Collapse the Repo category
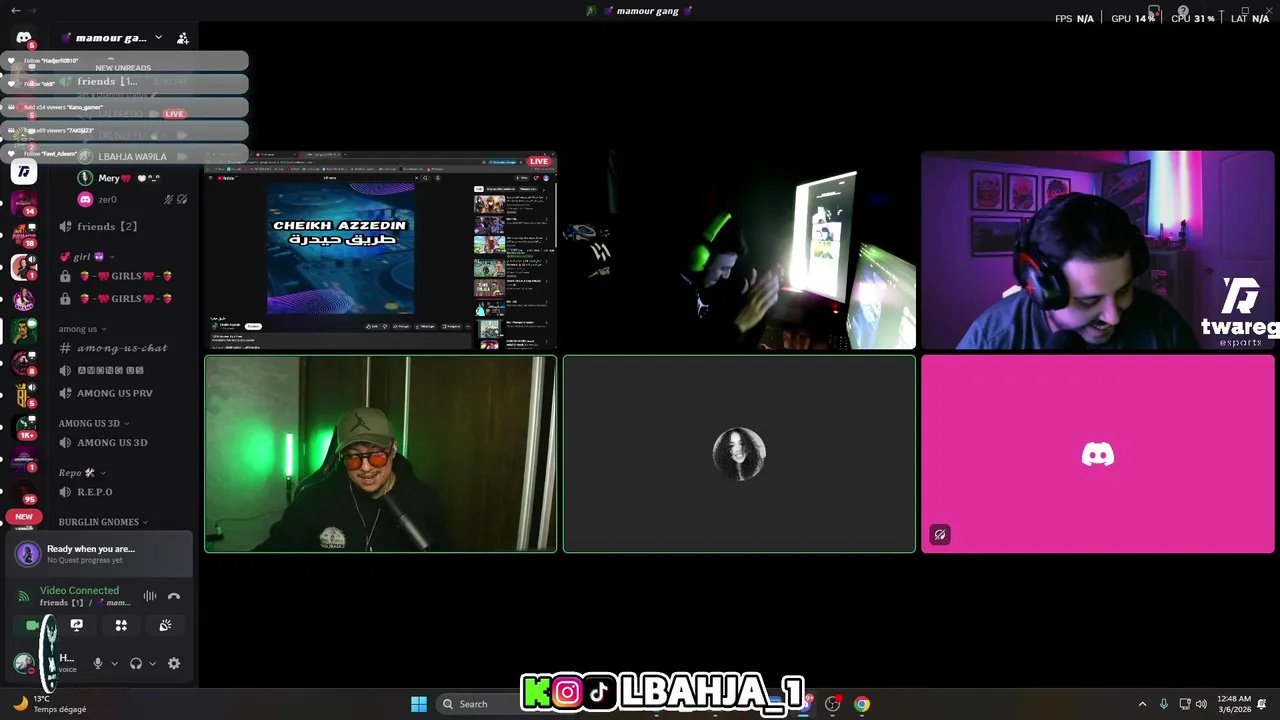Image resolution: width=1280 pixels, height=720 pixels. coord(83,473)
